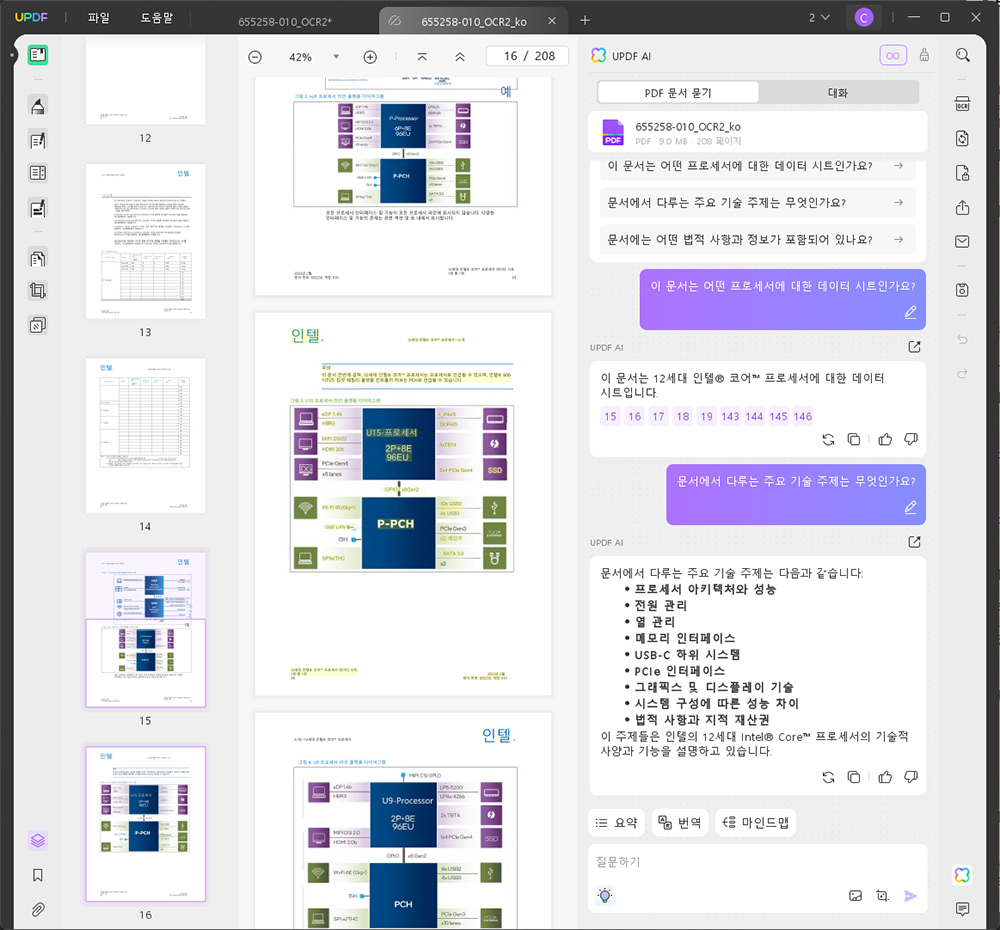1000x930 pixels.
Task: Save as other using disk icon
Action: pyautogui.click(x=962, y=290)
